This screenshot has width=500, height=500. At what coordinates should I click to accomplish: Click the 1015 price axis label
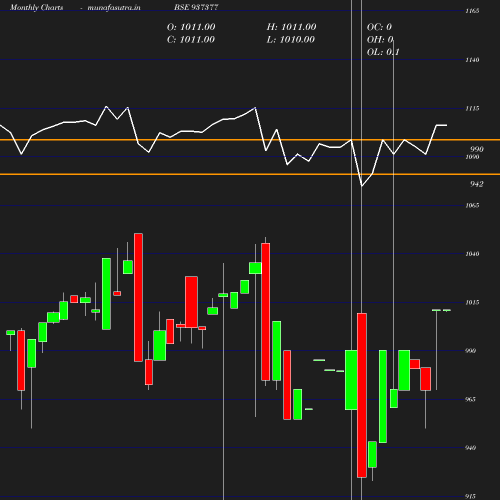pyautogui.click(x=472, y=303)
